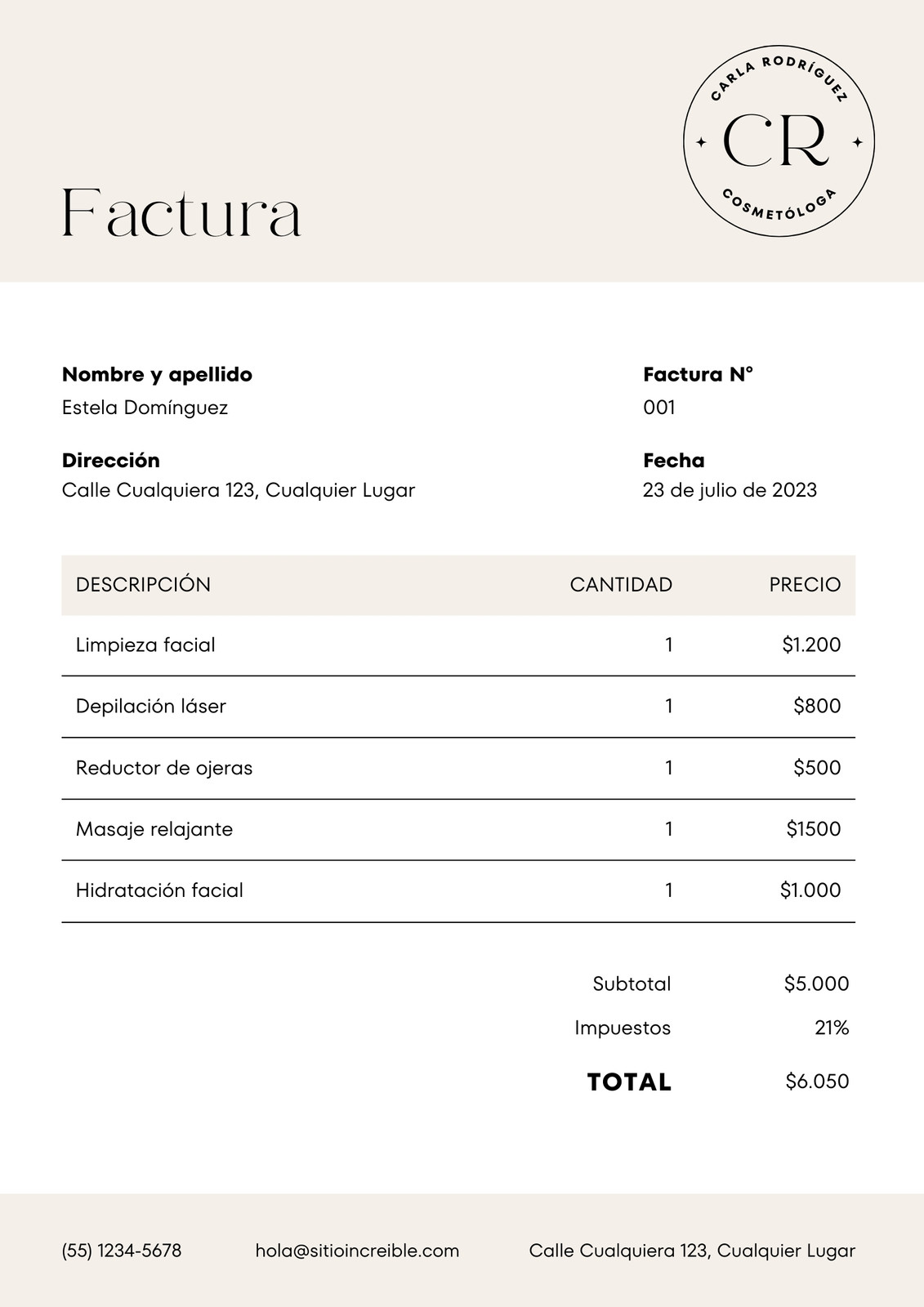Click the TOTAL amount $6.050
The height and width of the screenshot is (1307, 924).
click(x=817, y=1082)
